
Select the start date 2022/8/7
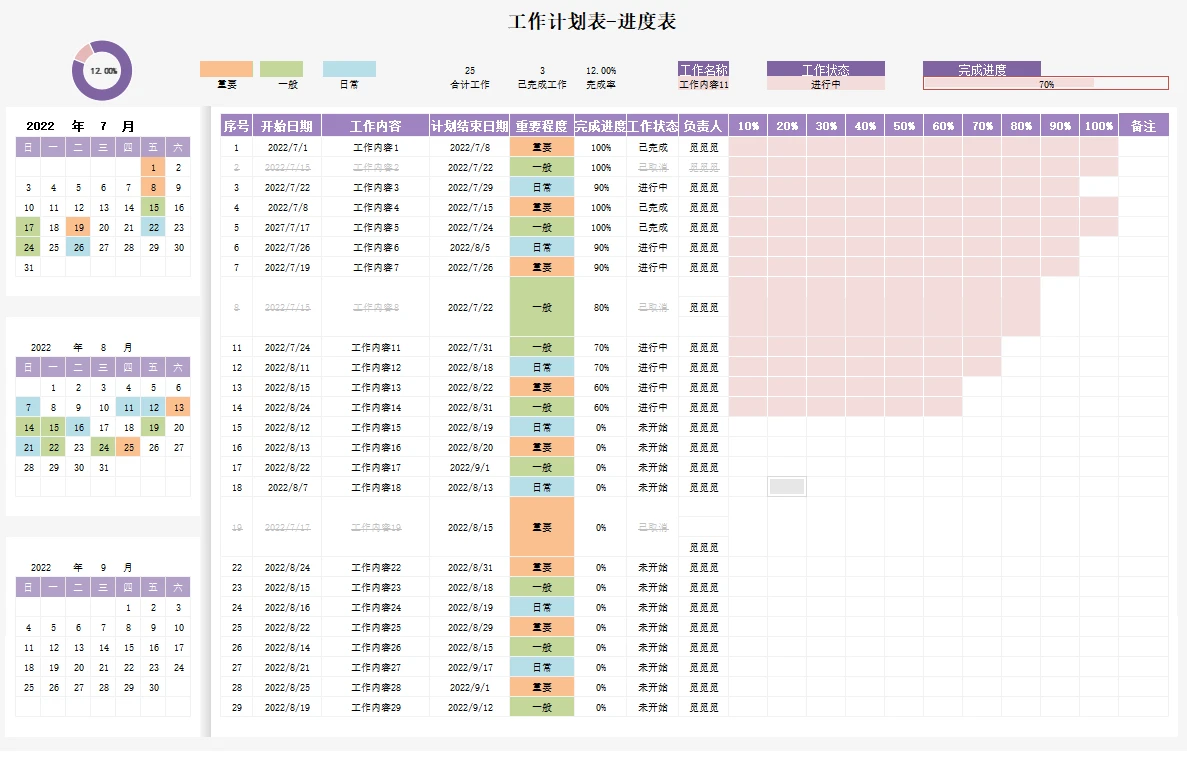287,488
